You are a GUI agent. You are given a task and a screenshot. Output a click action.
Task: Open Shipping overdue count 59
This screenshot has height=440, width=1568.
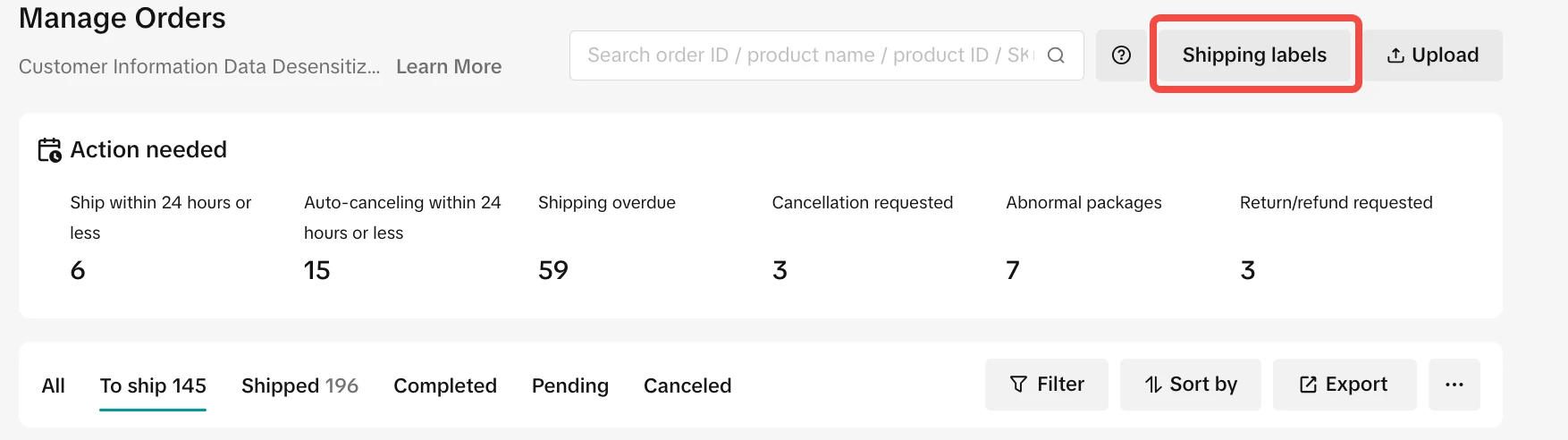click(553, 270)
